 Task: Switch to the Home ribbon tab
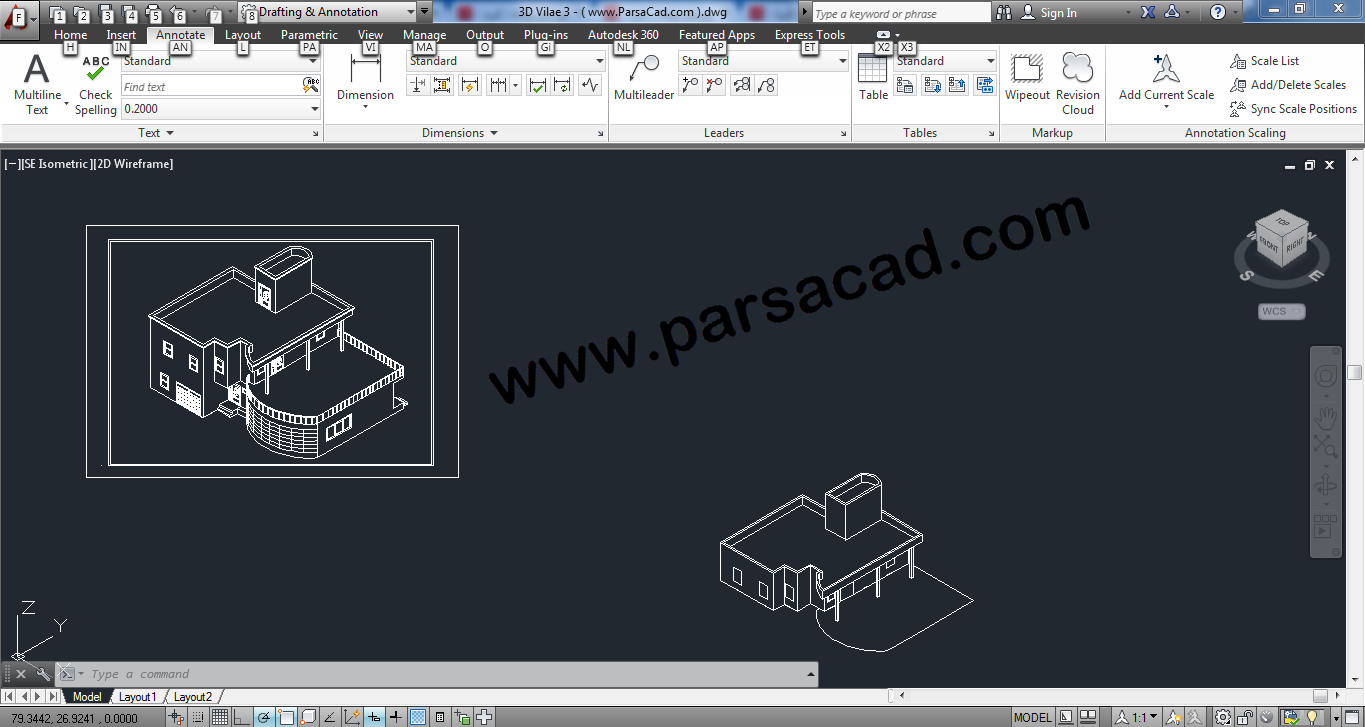tap(71, 35)
